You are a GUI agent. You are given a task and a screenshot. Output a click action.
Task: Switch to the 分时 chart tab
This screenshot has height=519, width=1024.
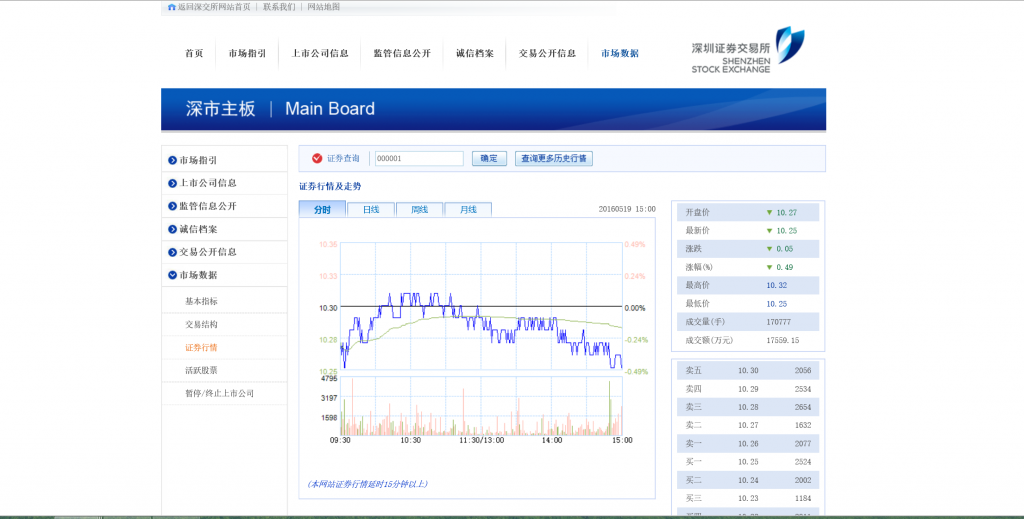pos(322,210)
